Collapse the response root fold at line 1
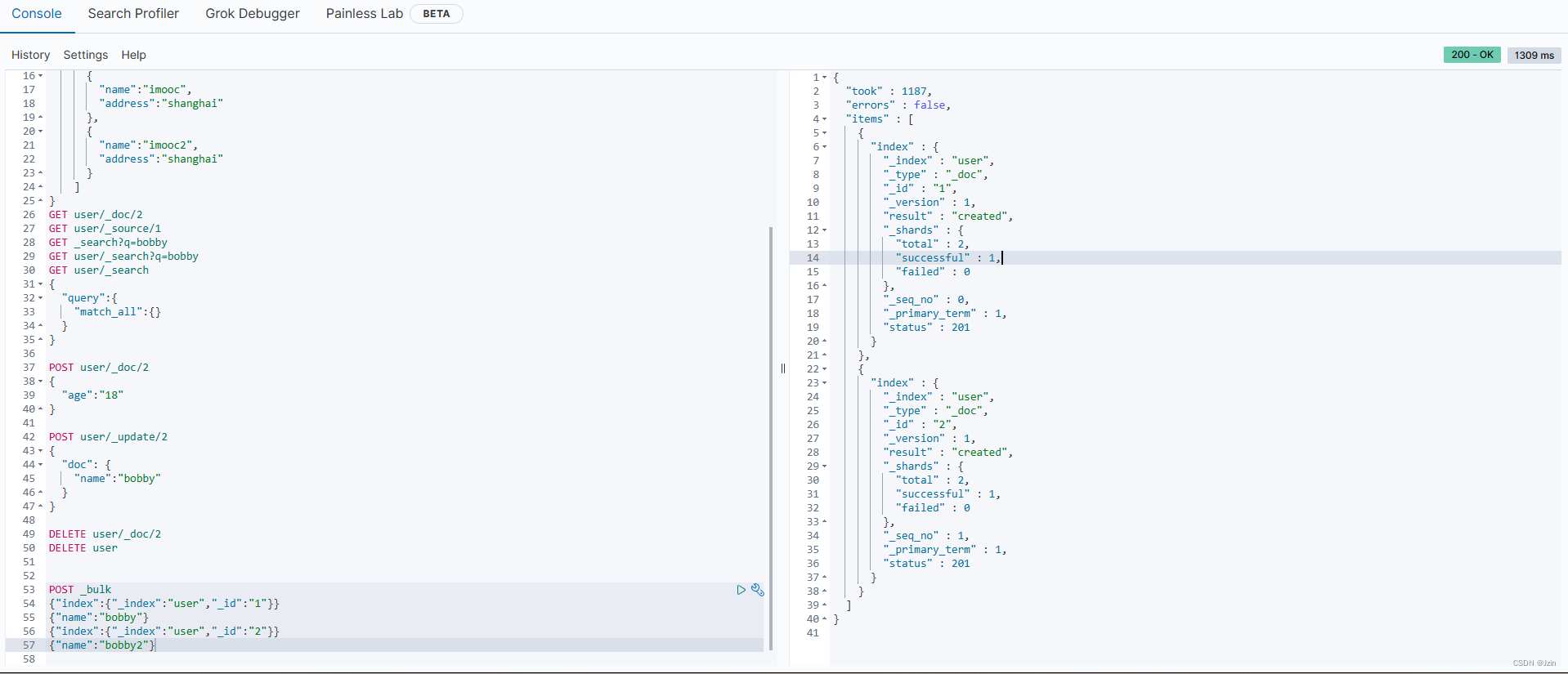1568x674 pixels. click(x=825, y=78)
